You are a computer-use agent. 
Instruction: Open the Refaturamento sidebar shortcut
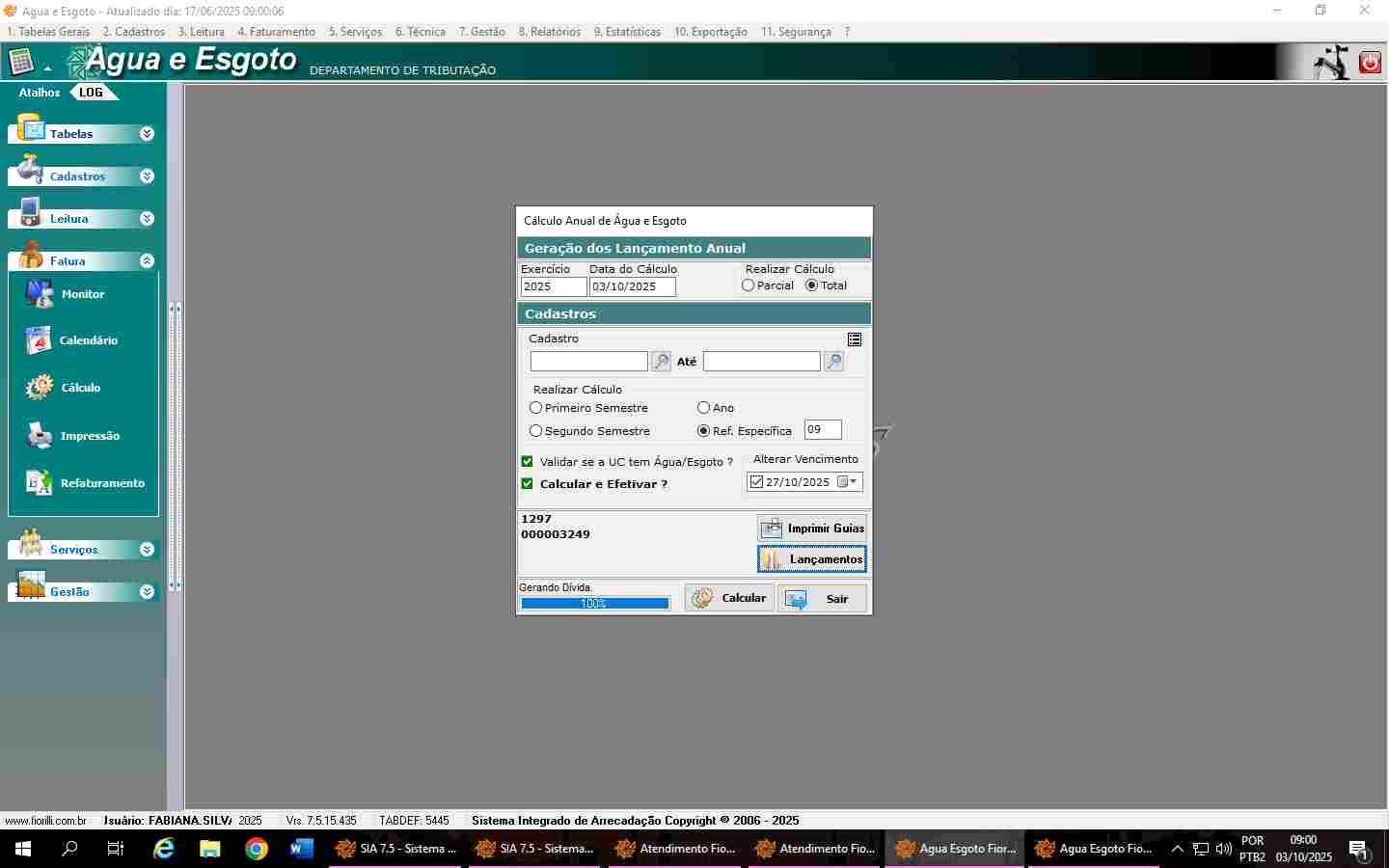(40, 483)
